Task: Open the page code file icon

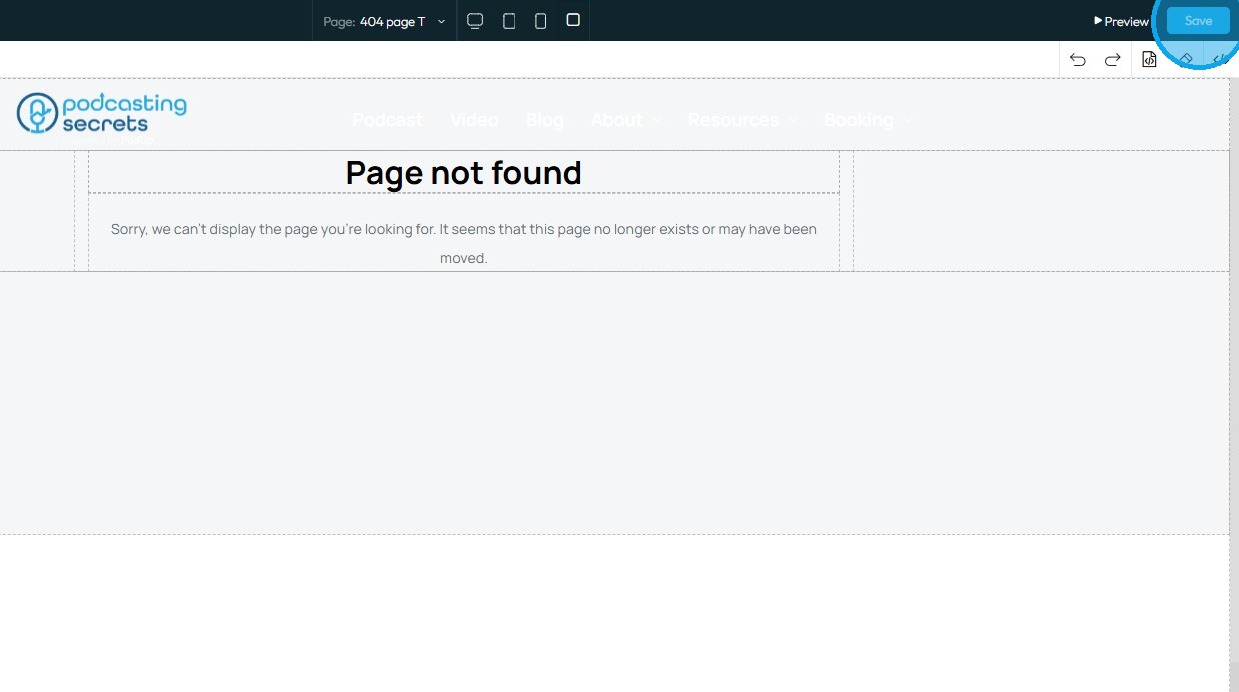Action: tap(1149, 60)
